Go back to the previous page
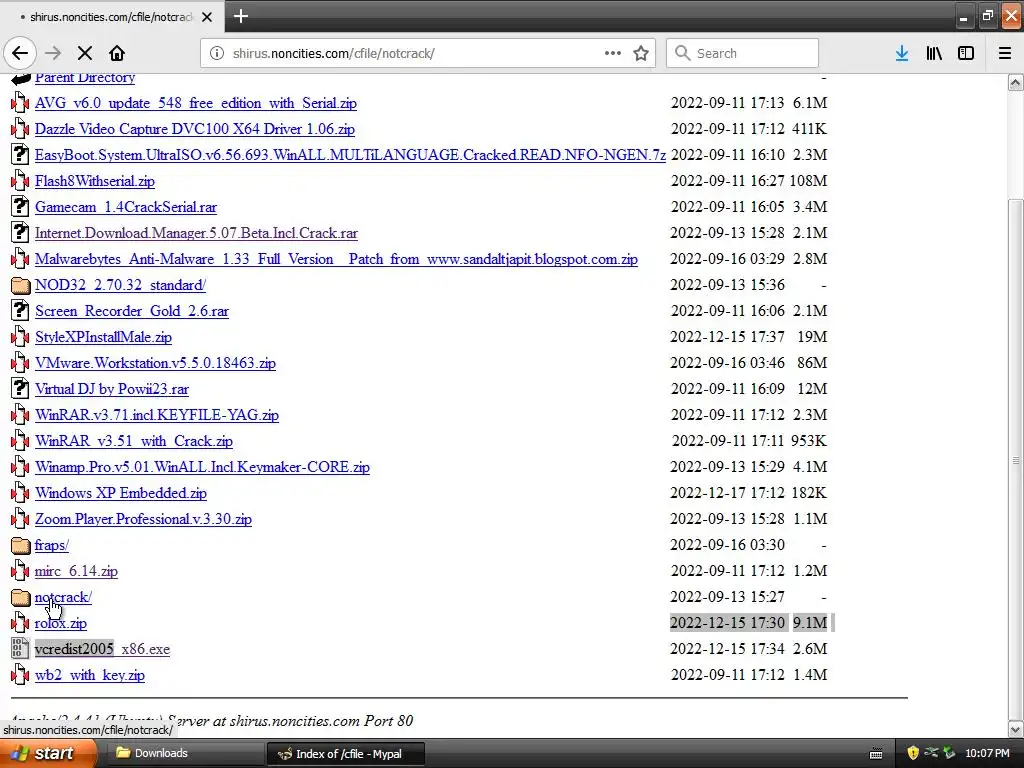 point(20,53)
